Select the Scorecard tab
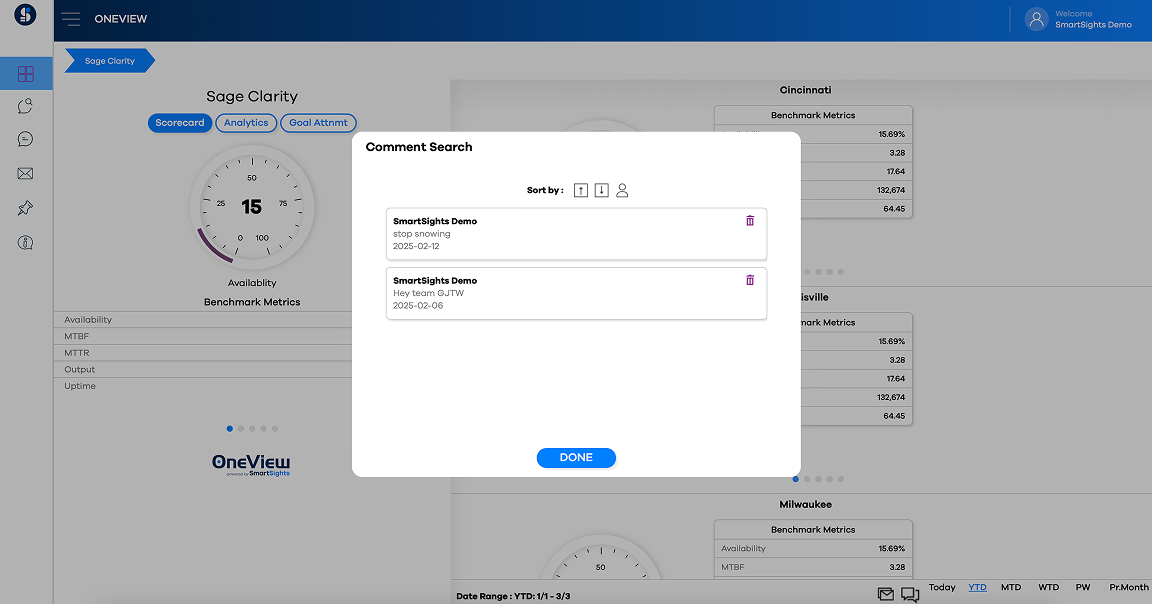The image size is (1152, 604). (180, 123)
